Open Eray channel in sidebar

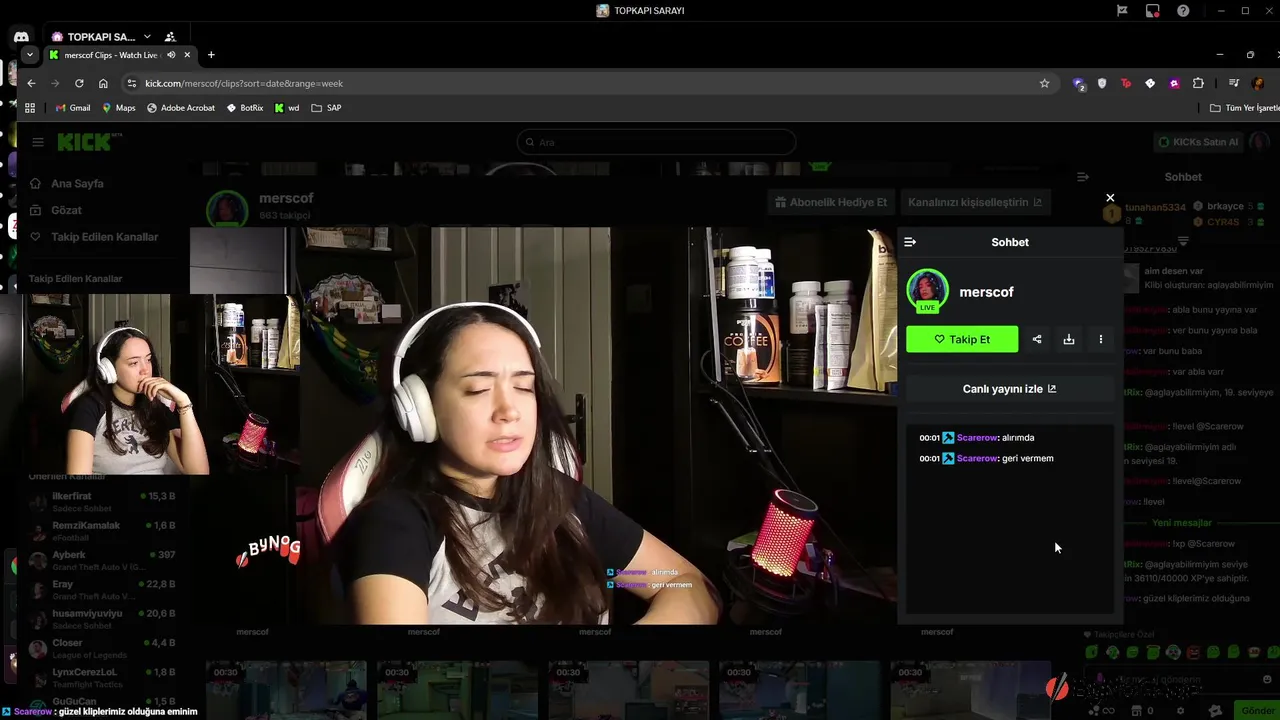[x=100, y=589]
